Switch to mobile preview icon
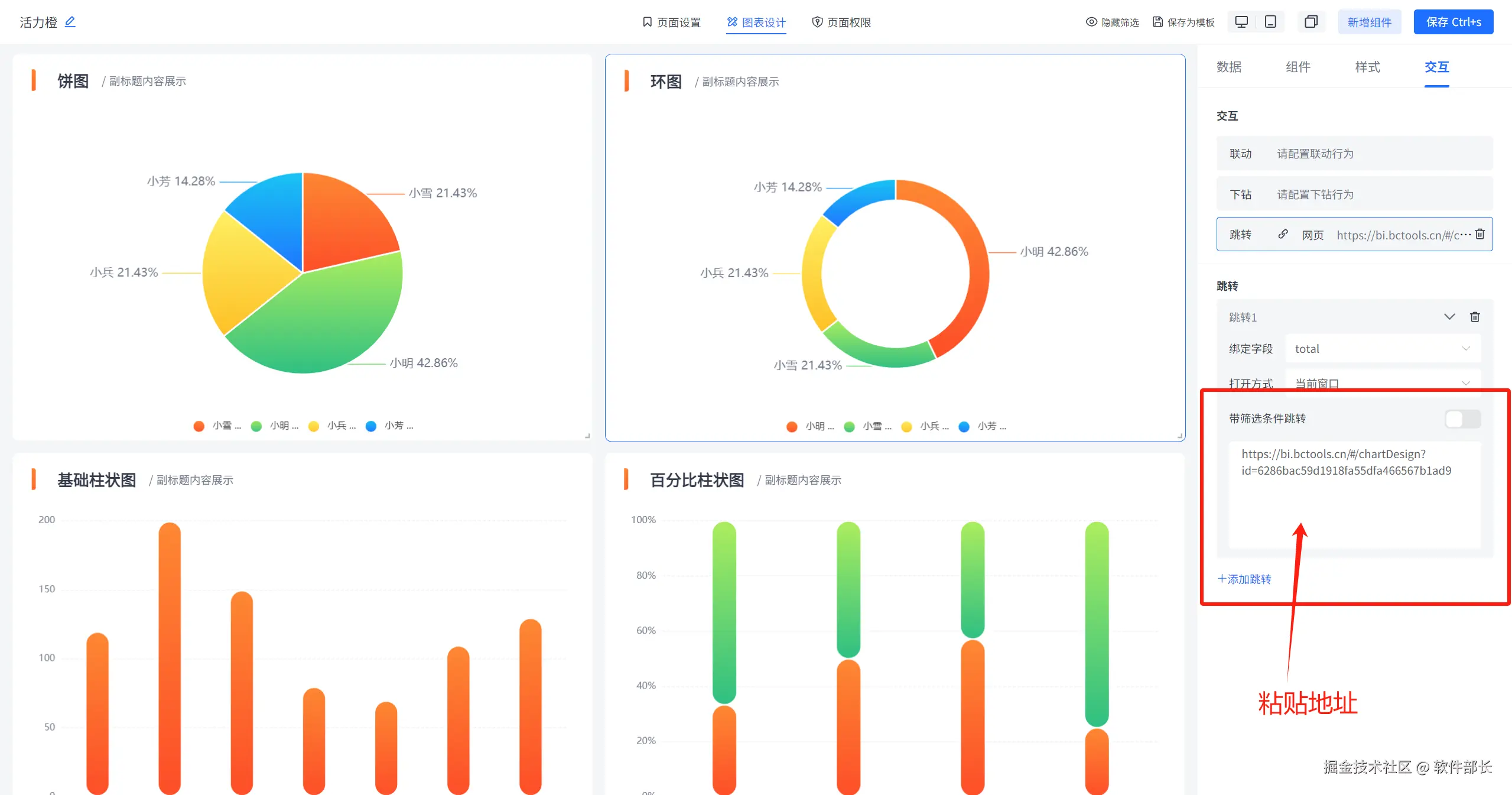The width and height of the screenshot is (1512, 795). 1270,22
